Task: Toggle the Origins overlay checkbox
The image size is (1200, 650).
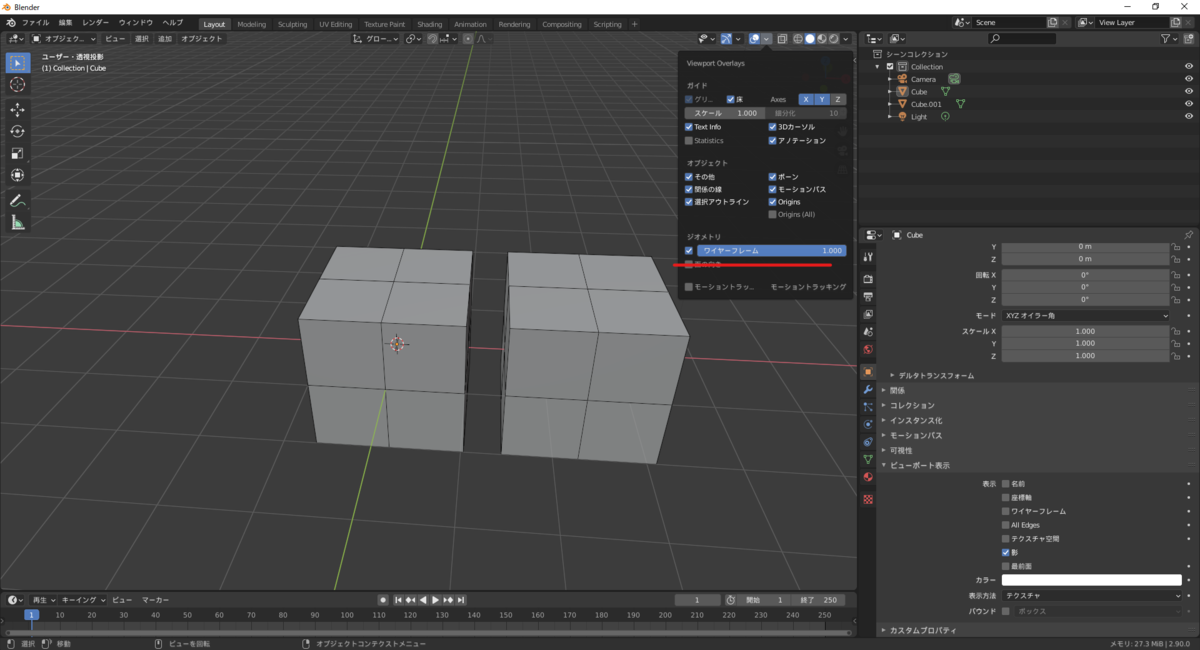Action: 773,202
